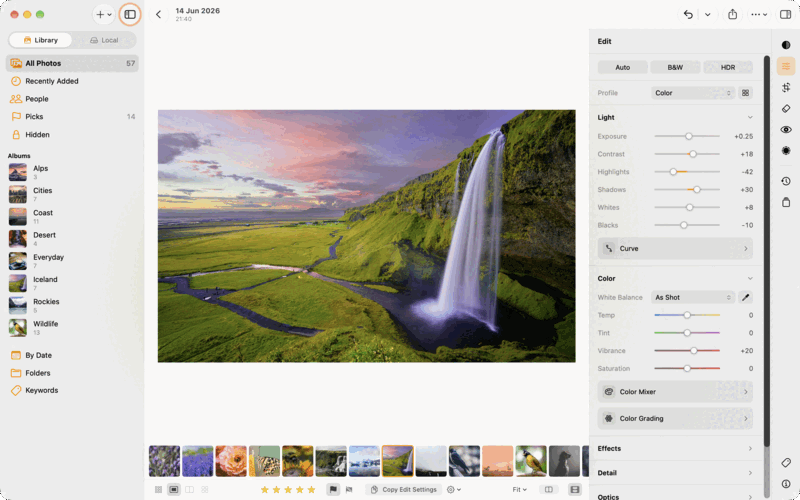Toggle the Reject flag

coord(349,490)
